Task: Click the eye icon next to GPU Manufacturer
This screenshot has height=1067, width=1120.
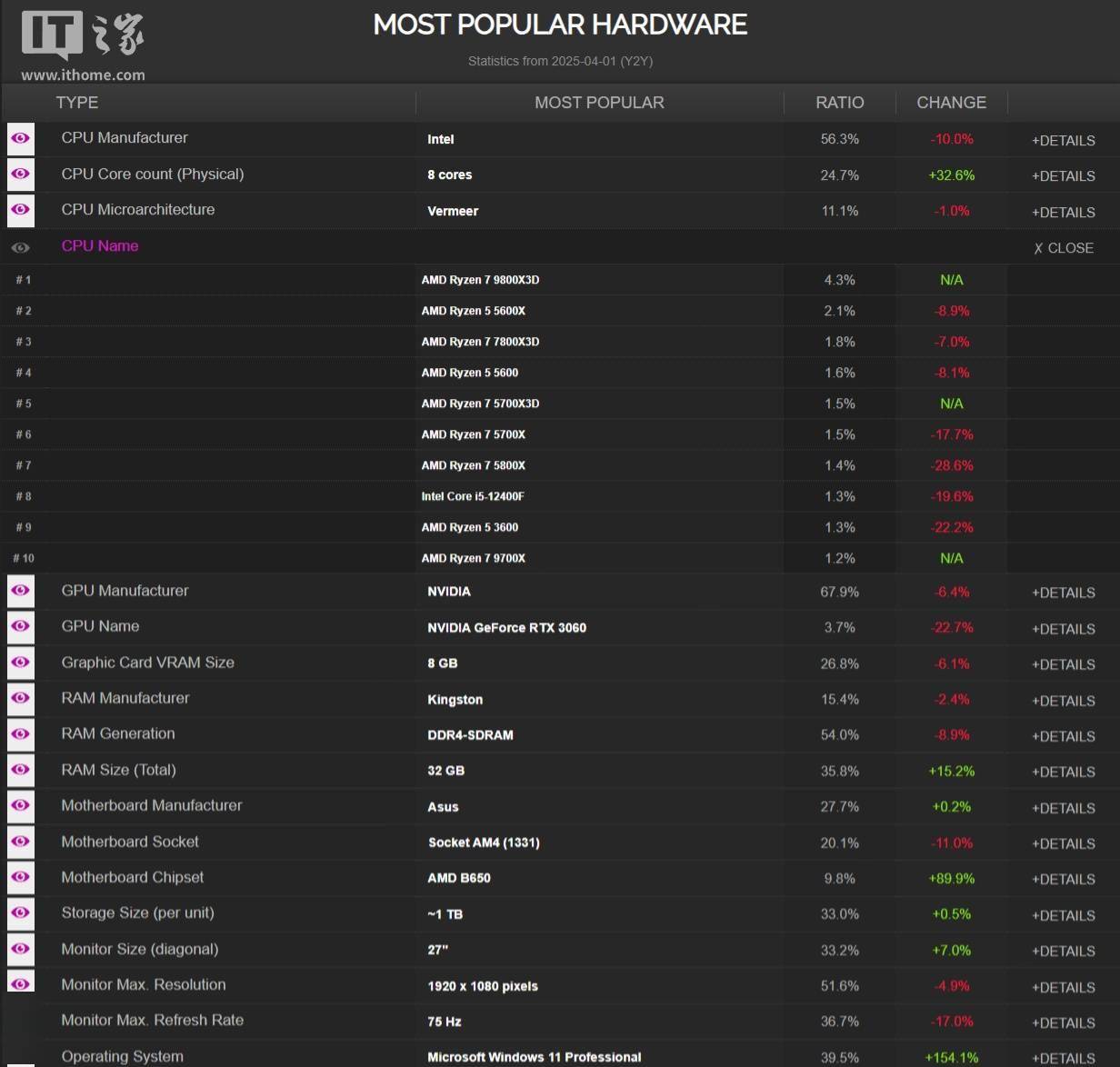Action: (x=20, y=591)
